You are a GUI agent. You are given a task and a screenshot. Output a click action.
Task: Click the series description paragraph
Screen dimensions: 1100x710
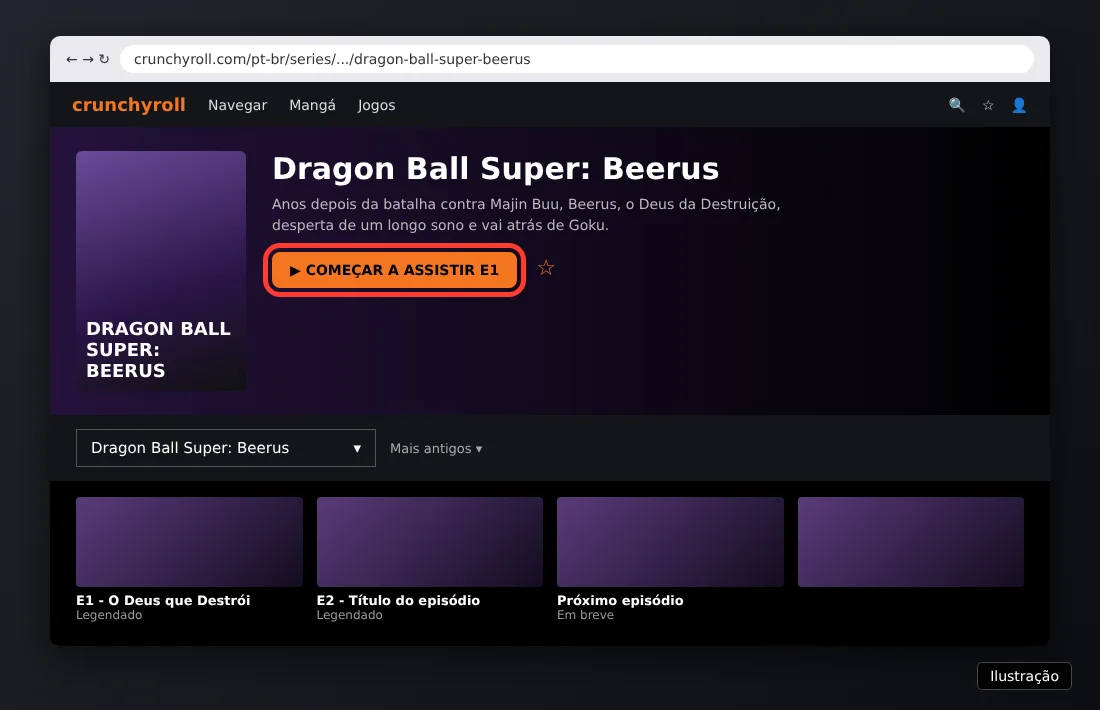526,215
